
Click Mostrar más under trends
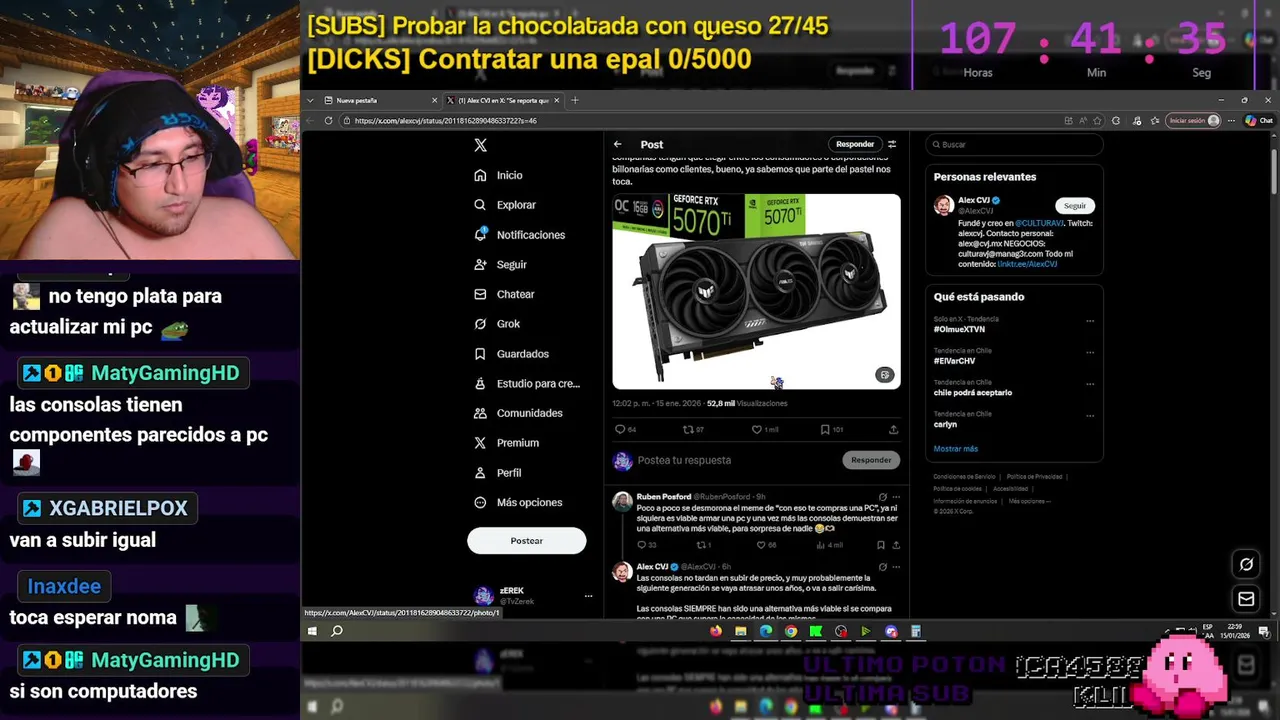pos(955,449)
